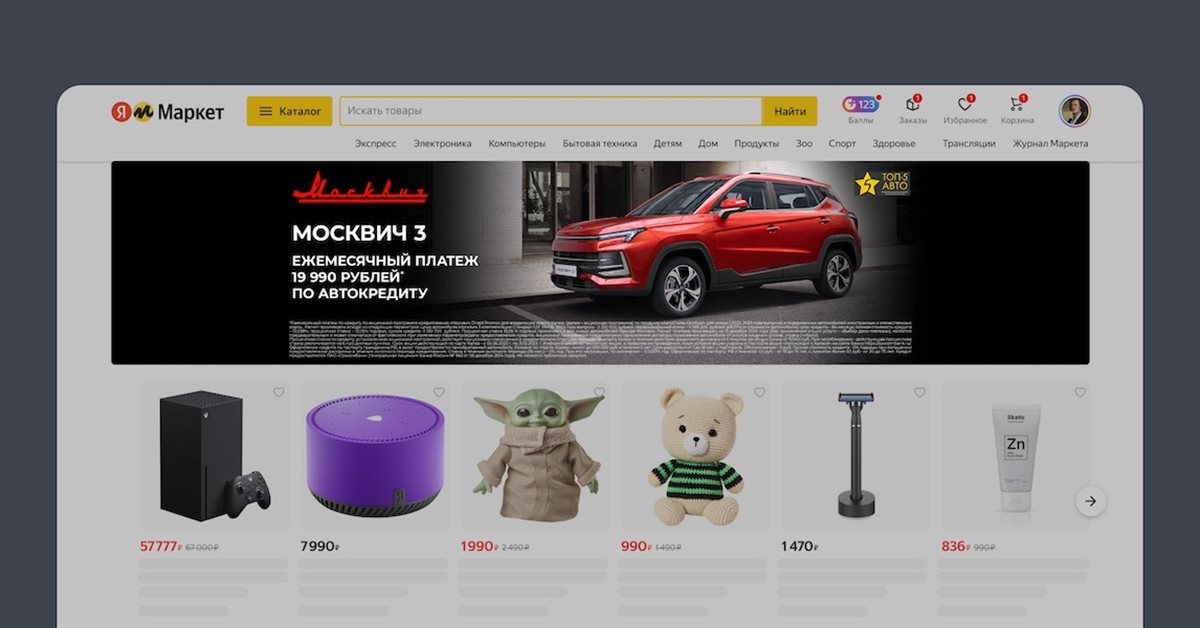Click the Найти search button
Viewport: 1200px width, 628px height.
[x=789, y=111]
